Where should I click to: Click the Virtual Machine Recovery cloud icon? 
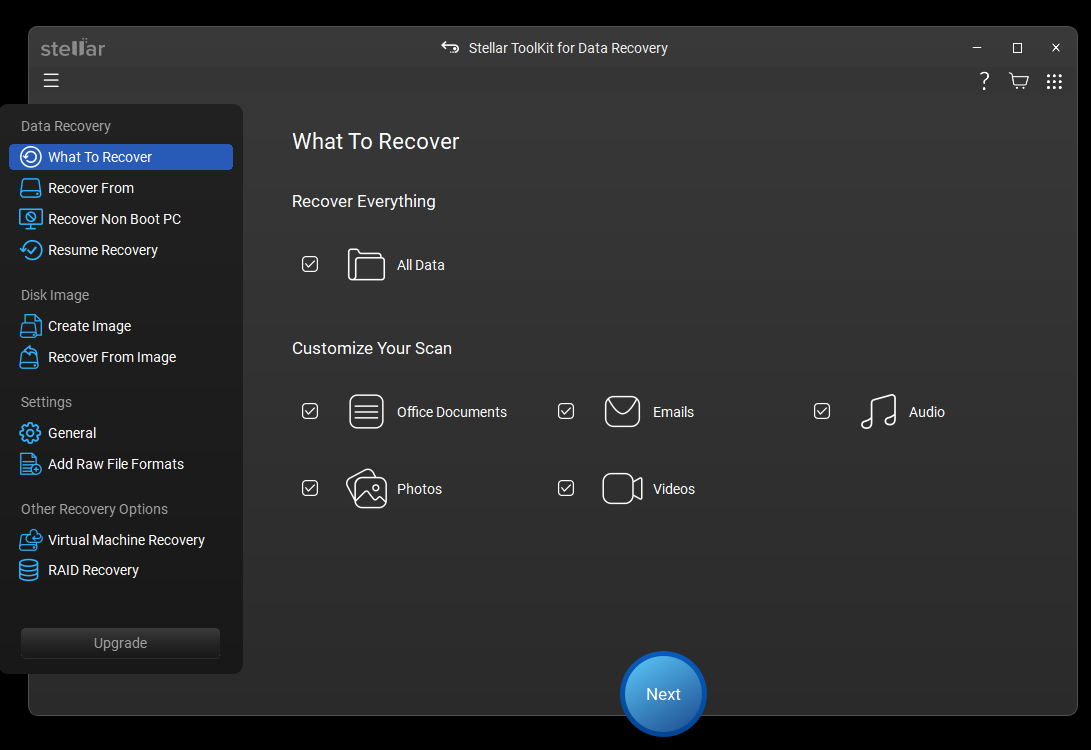coord(31,540)
